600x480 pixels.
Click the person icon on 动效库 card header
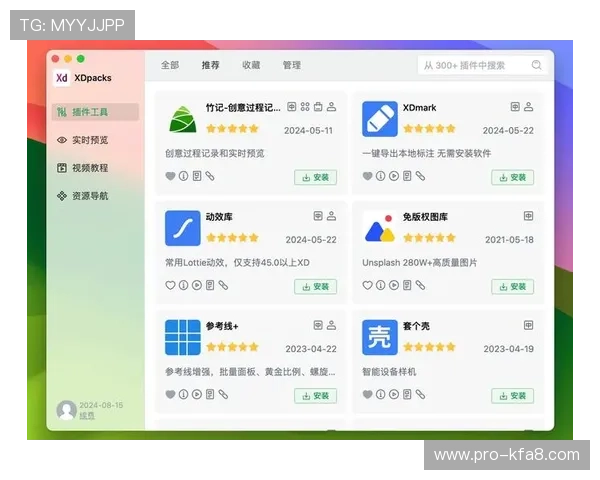(x=331, y=216)
